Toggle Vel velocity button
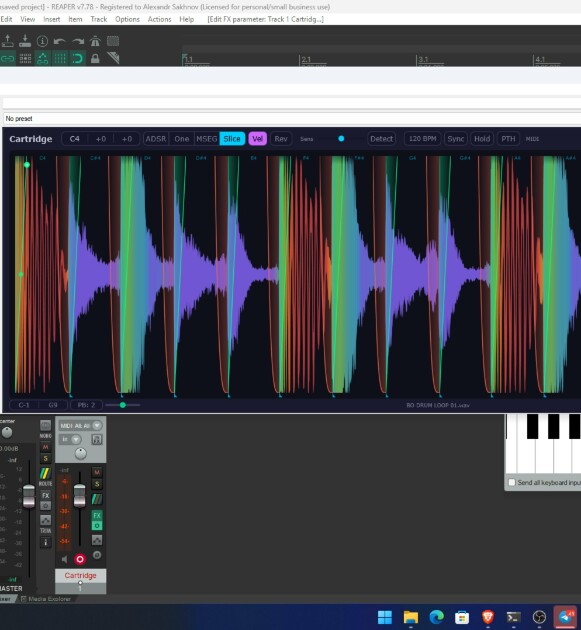581x630 pixels. (258, 139)
